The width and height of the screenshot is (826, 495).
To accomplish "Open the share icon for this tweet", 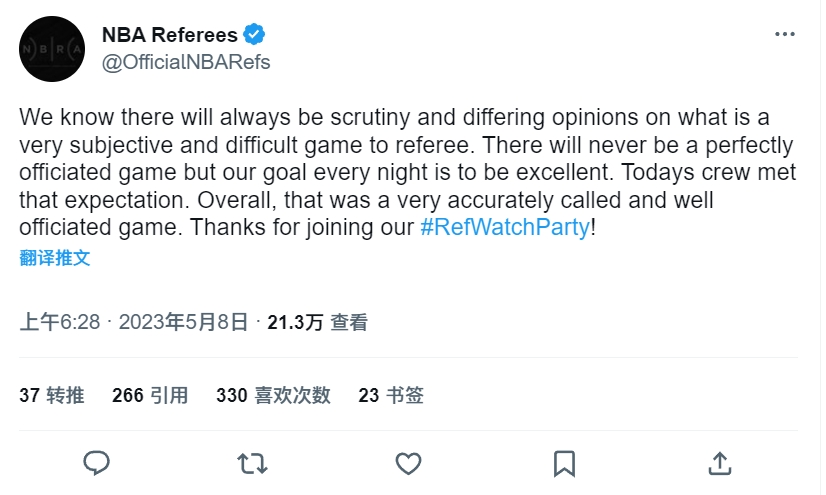I will (x=719, y=462).
